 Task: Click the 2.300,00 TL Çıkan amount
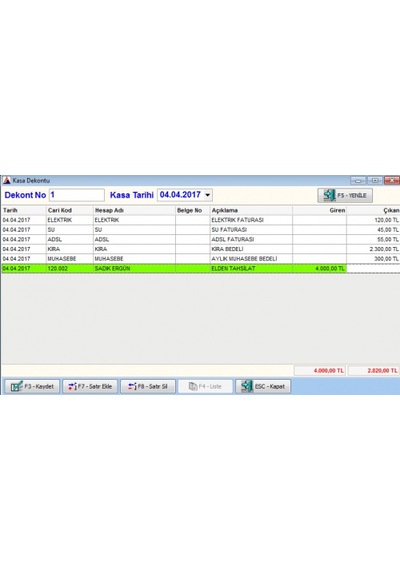pyautogui.click(x=373, y=249)
